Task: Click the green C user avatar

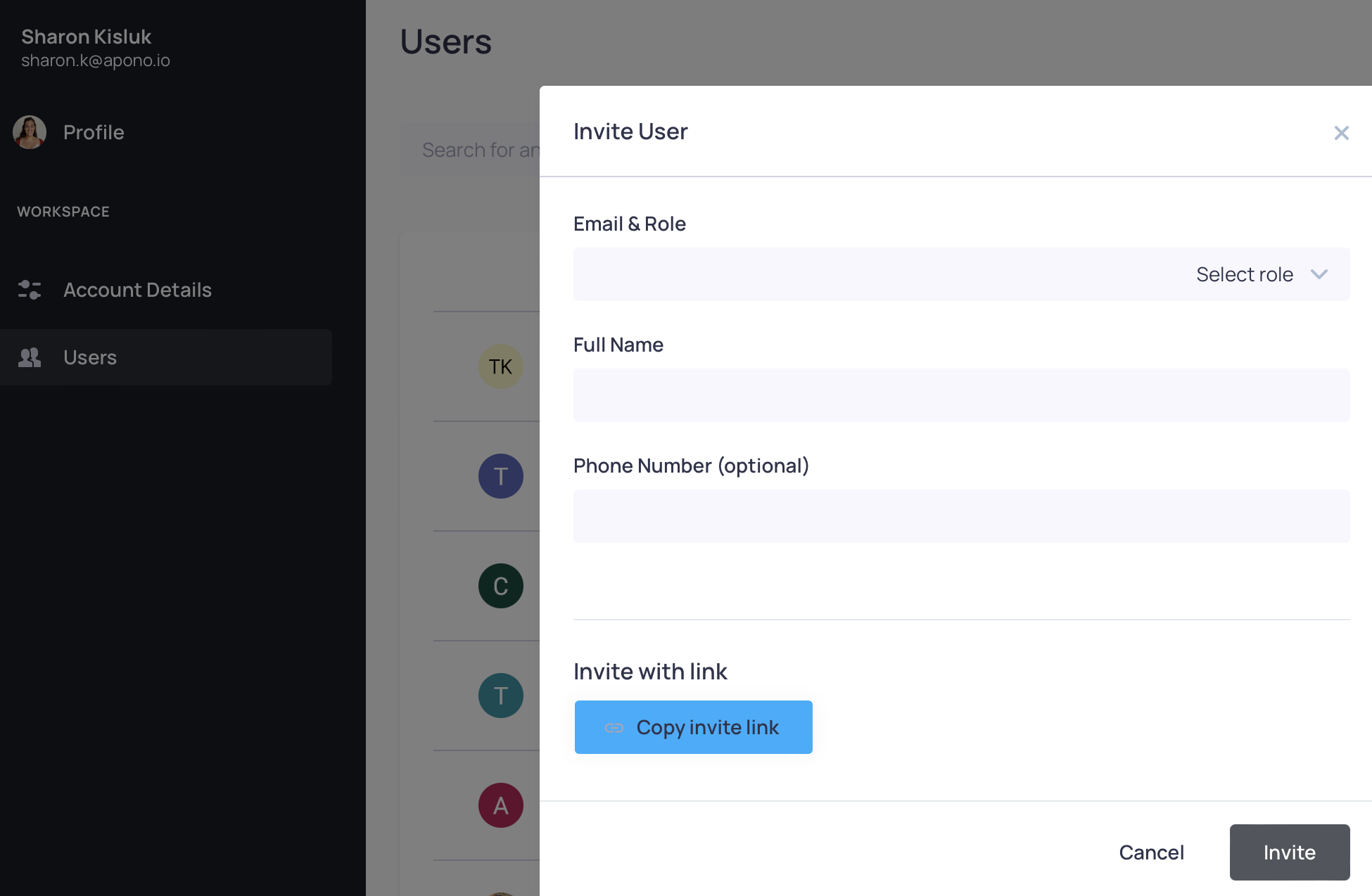Action: (x=500, y=586)
